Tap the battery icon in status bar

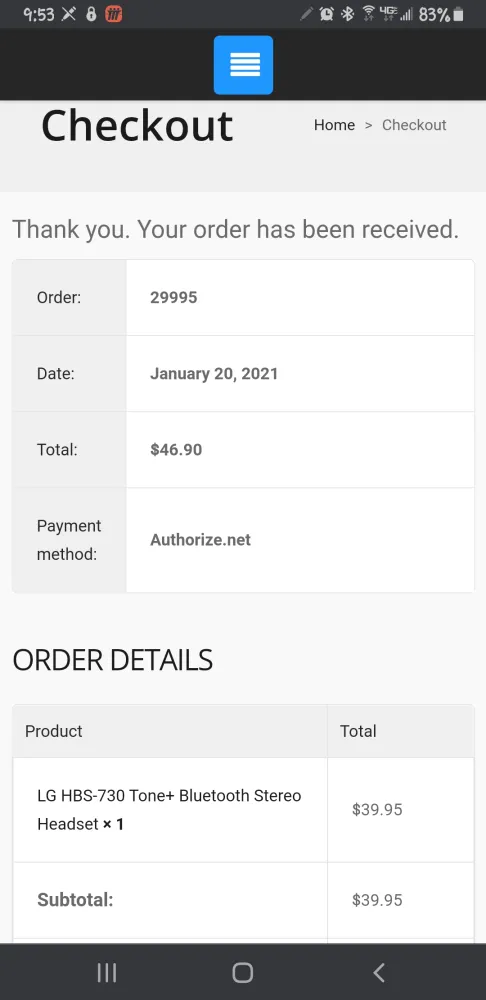point(458,15)
